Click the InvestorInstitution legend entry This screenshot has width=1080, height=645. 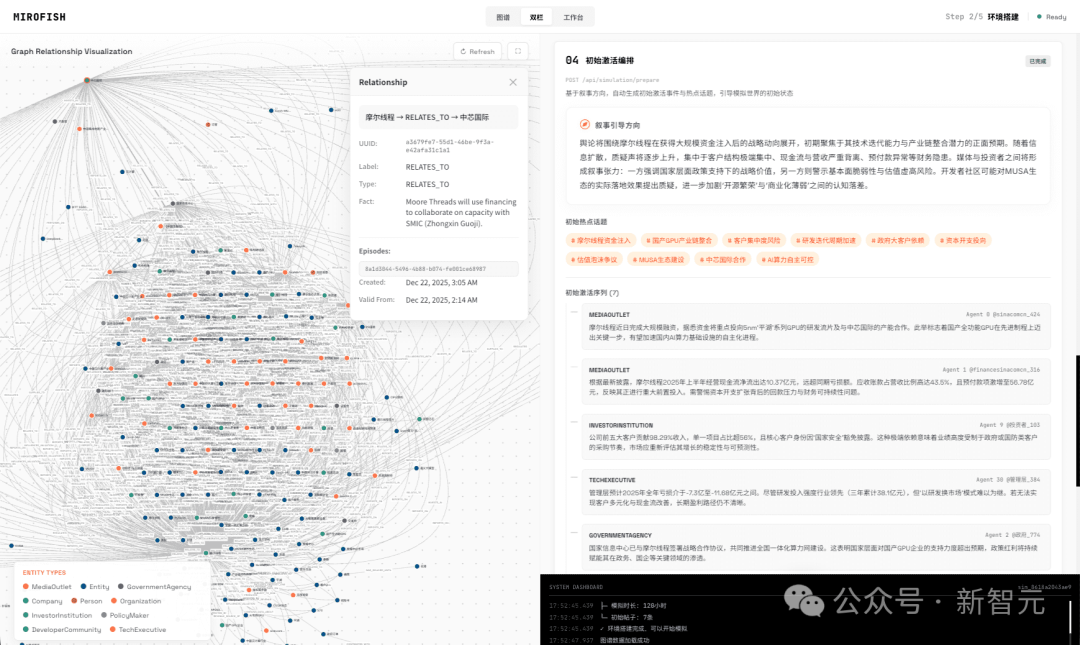(62, 615)
